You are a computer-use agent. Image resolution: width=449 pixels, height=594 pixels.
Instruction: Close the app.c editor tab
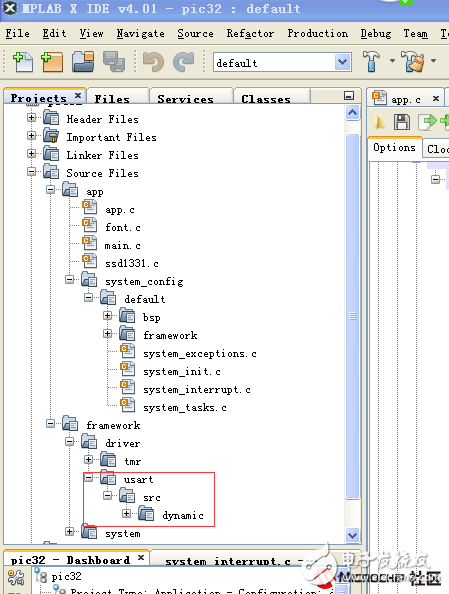click(436, 98)
